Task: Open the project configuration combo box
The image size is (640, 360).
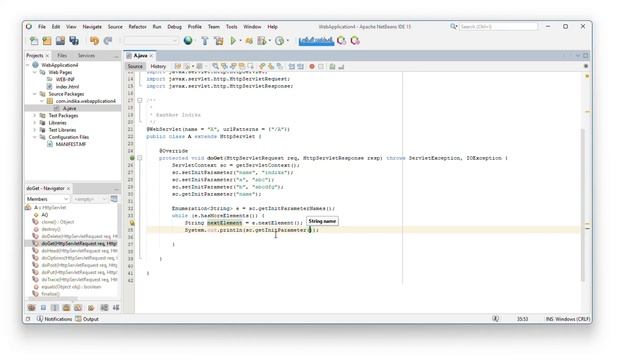Action: [x=151, y=40]
